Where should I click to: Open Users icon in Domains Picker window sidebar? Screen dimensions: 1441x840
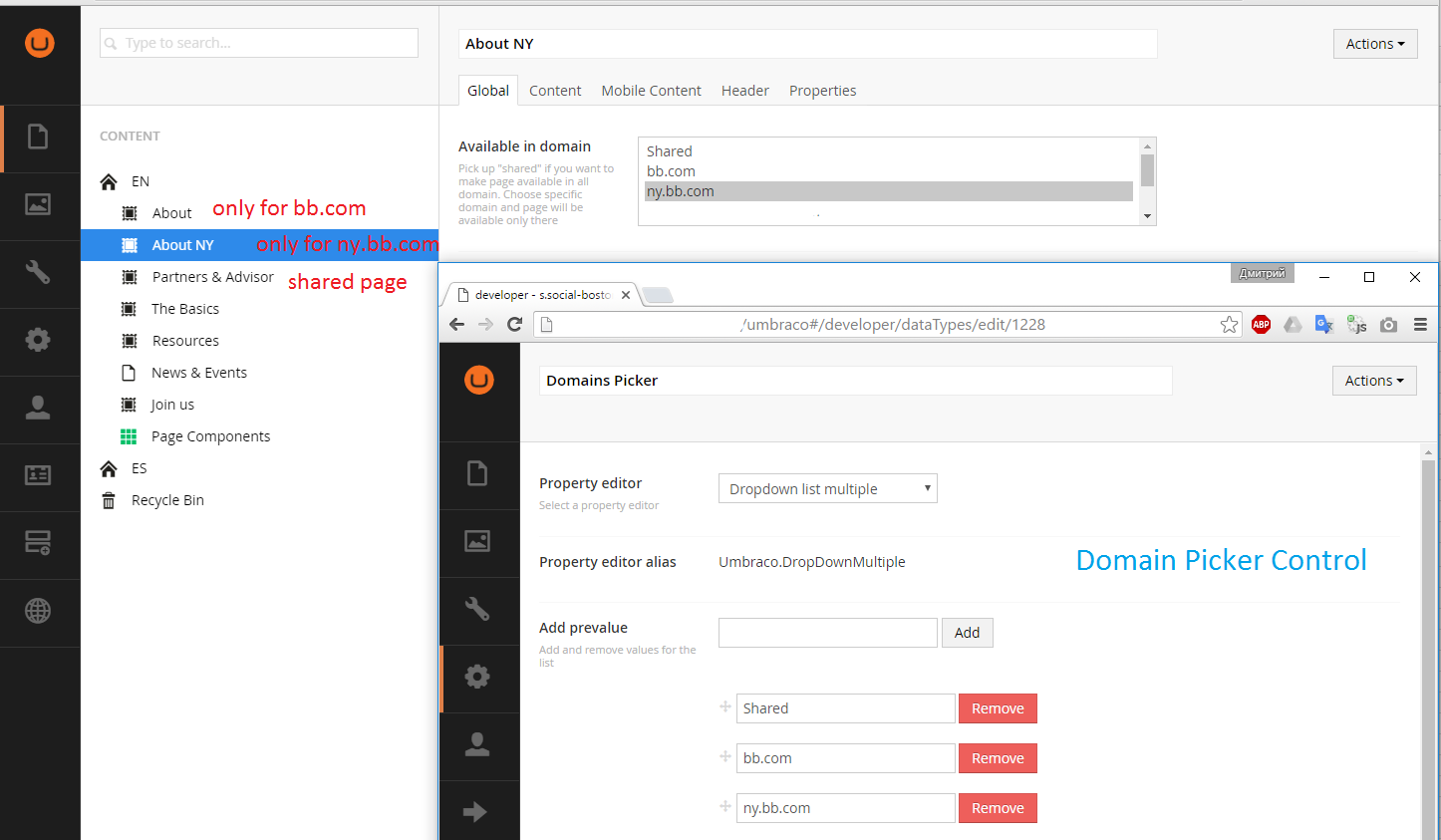coord(477,744)
